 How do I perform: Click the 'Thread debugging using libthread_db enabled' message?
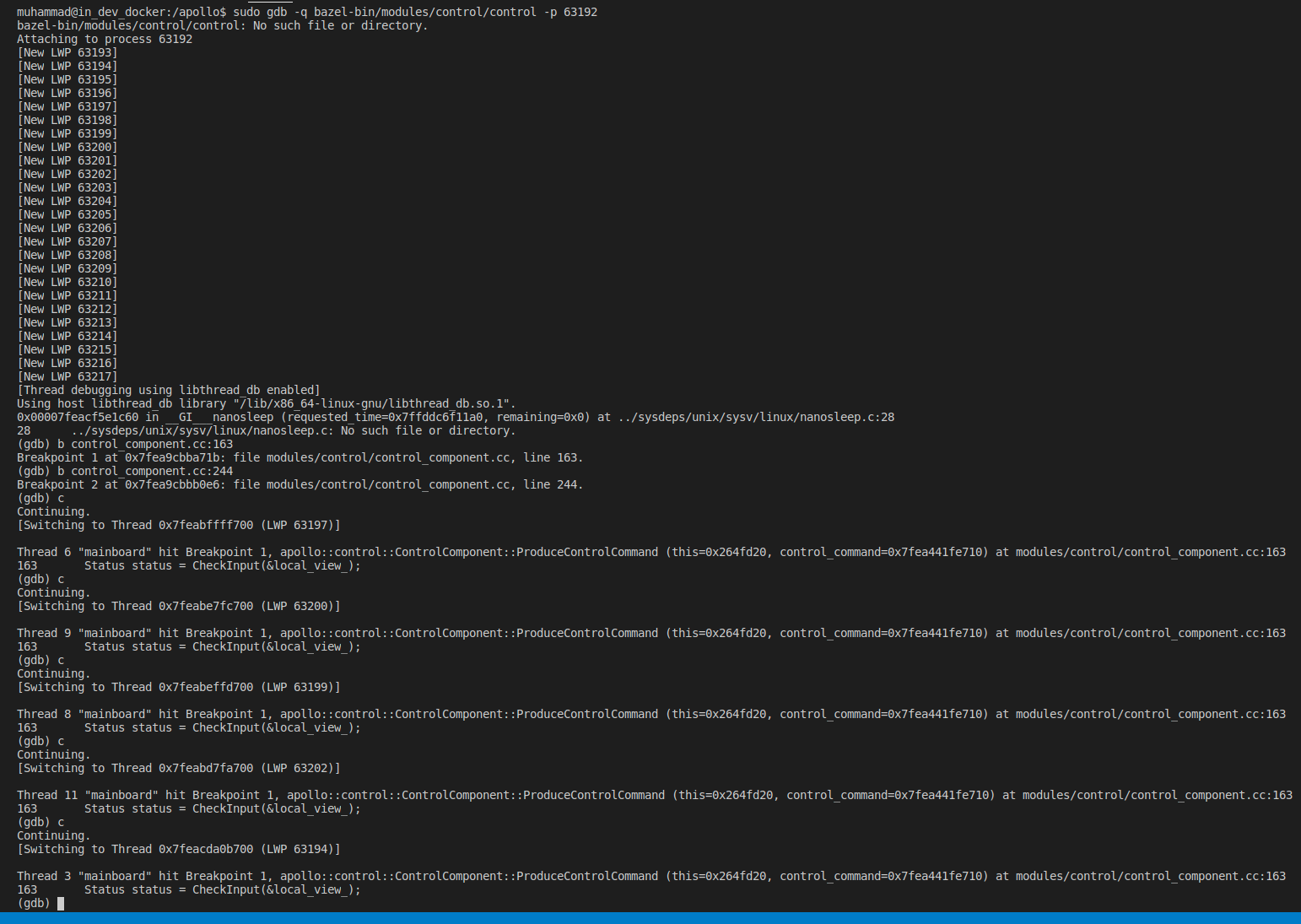tap(167, 390)
